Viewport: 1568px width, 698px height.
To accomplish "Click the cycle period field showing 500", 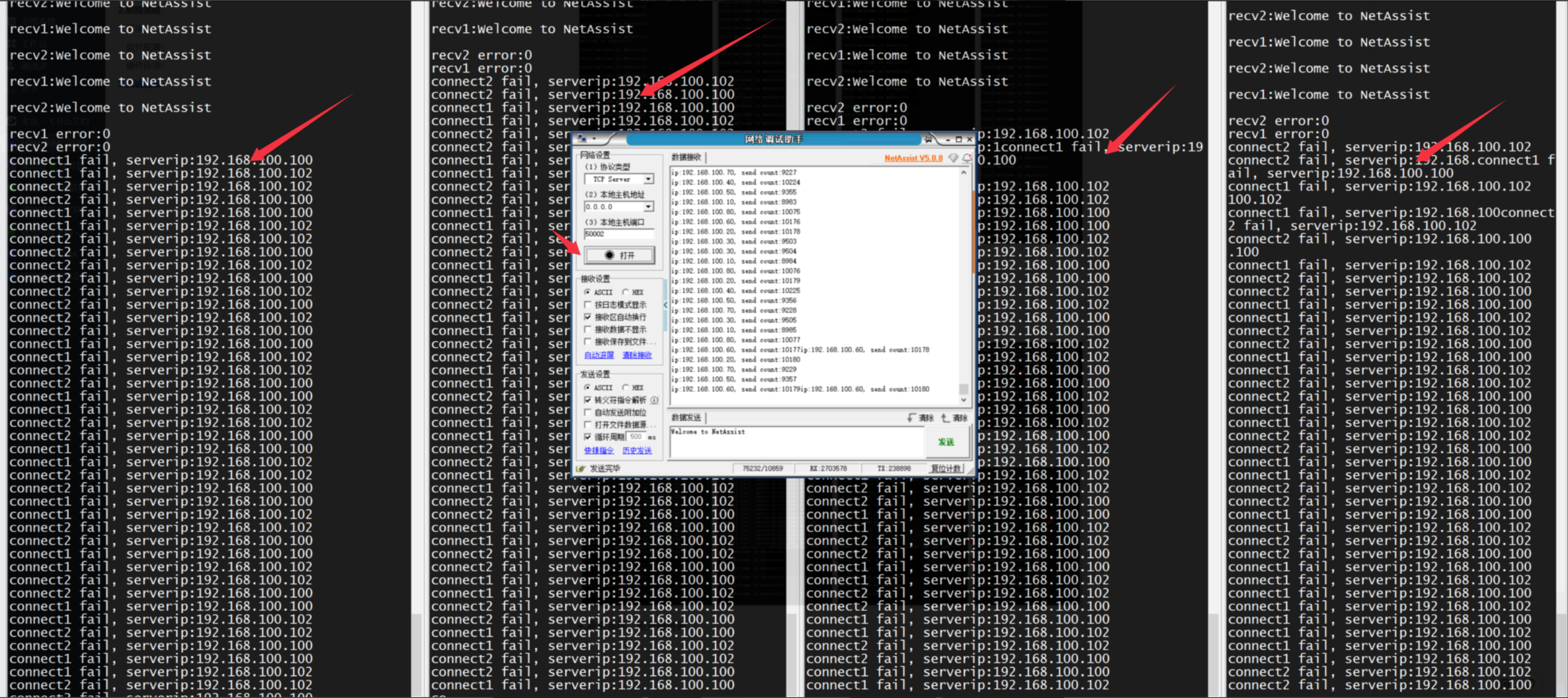I will (x=636, y=437).
